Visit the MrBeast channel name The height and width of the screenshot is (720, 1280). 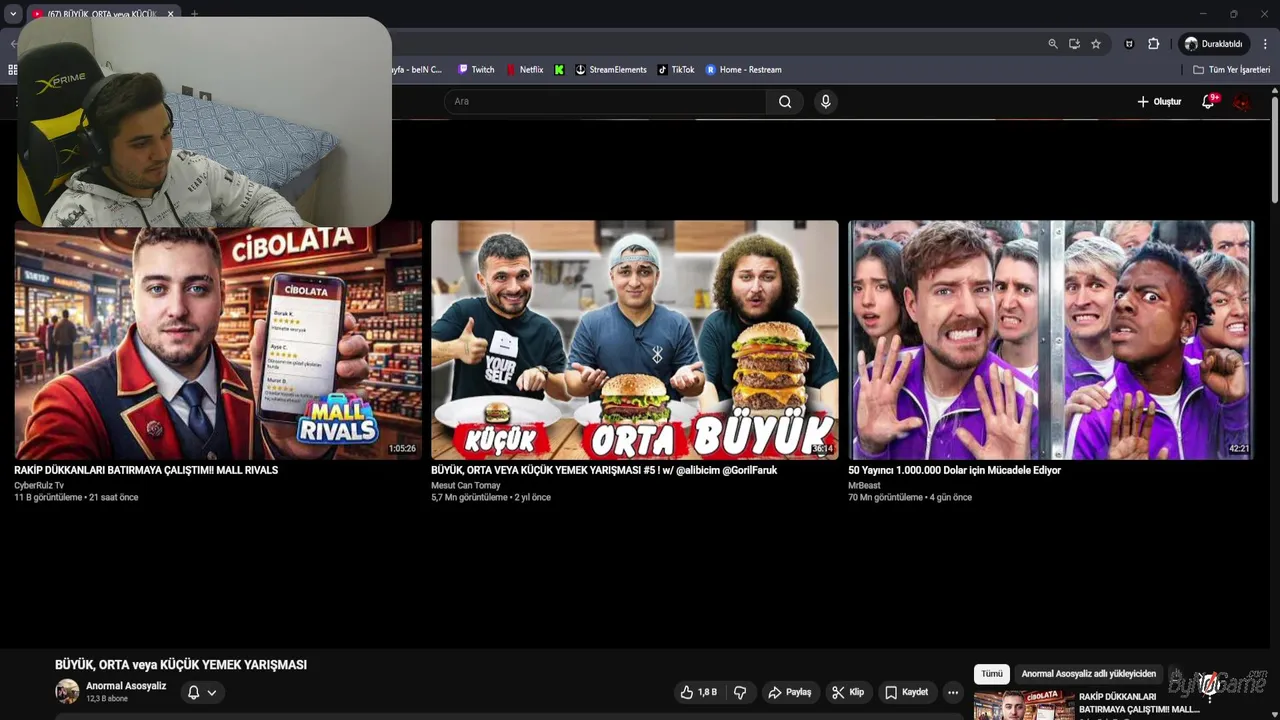[864, 486]
